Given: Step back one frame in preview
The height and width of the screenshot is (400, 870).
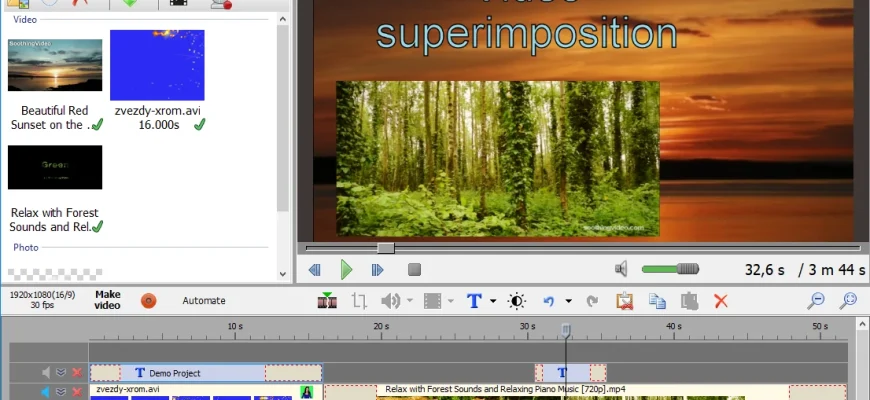Looking at the screenshot, I should pyautogui.click(x=315, y=270).
